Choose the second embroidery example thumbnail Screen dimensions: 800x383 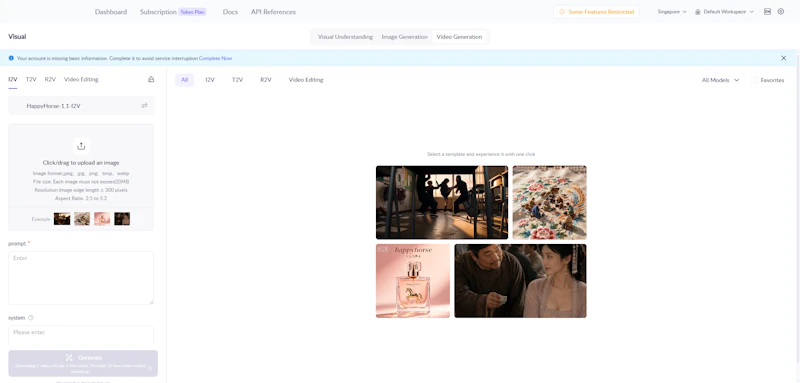click(82, 219)
